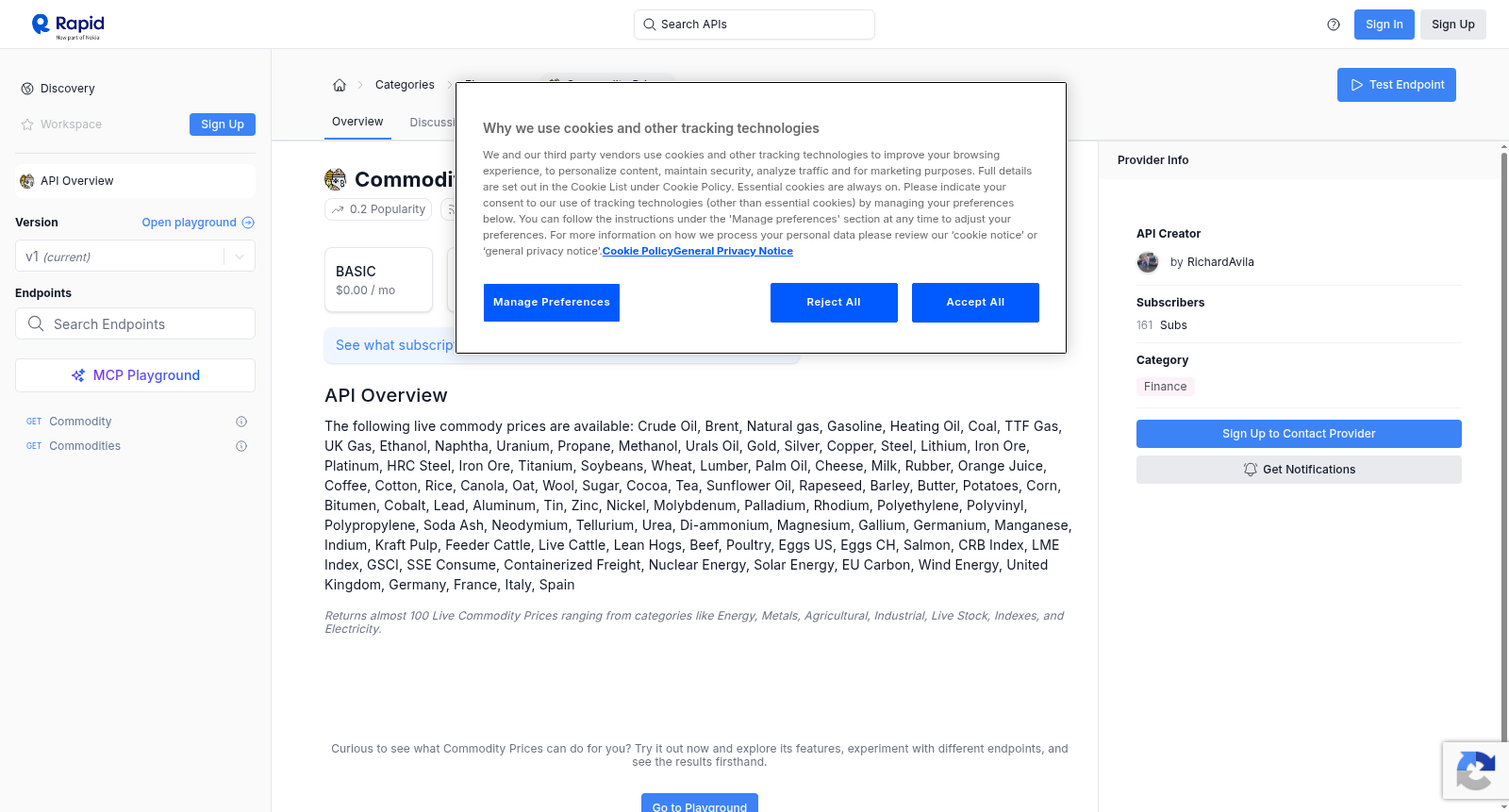Click the Search APIs magnifier icon
Screen dimensions: 1509x812
[650, 25]
